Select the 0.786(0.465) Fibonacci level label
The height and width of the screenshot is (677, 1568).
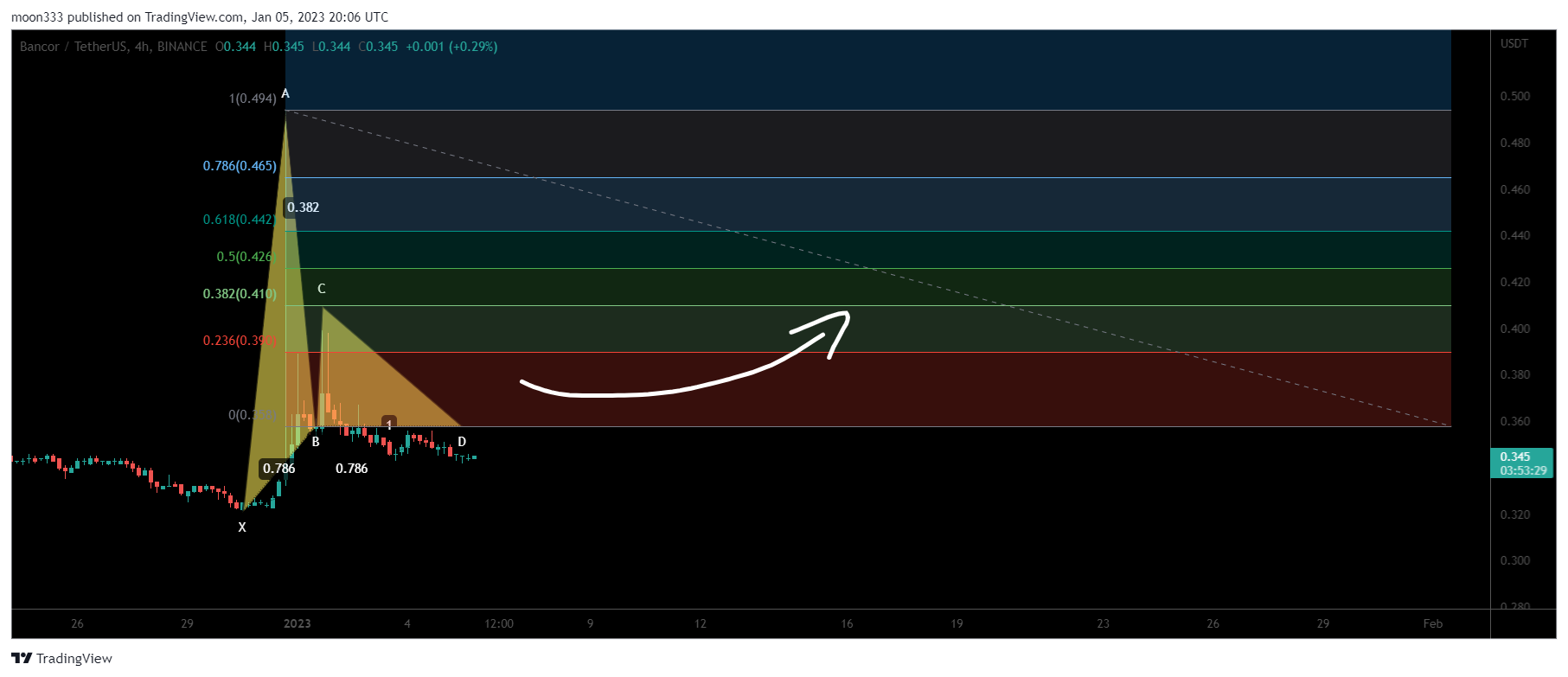click(240, 166)
